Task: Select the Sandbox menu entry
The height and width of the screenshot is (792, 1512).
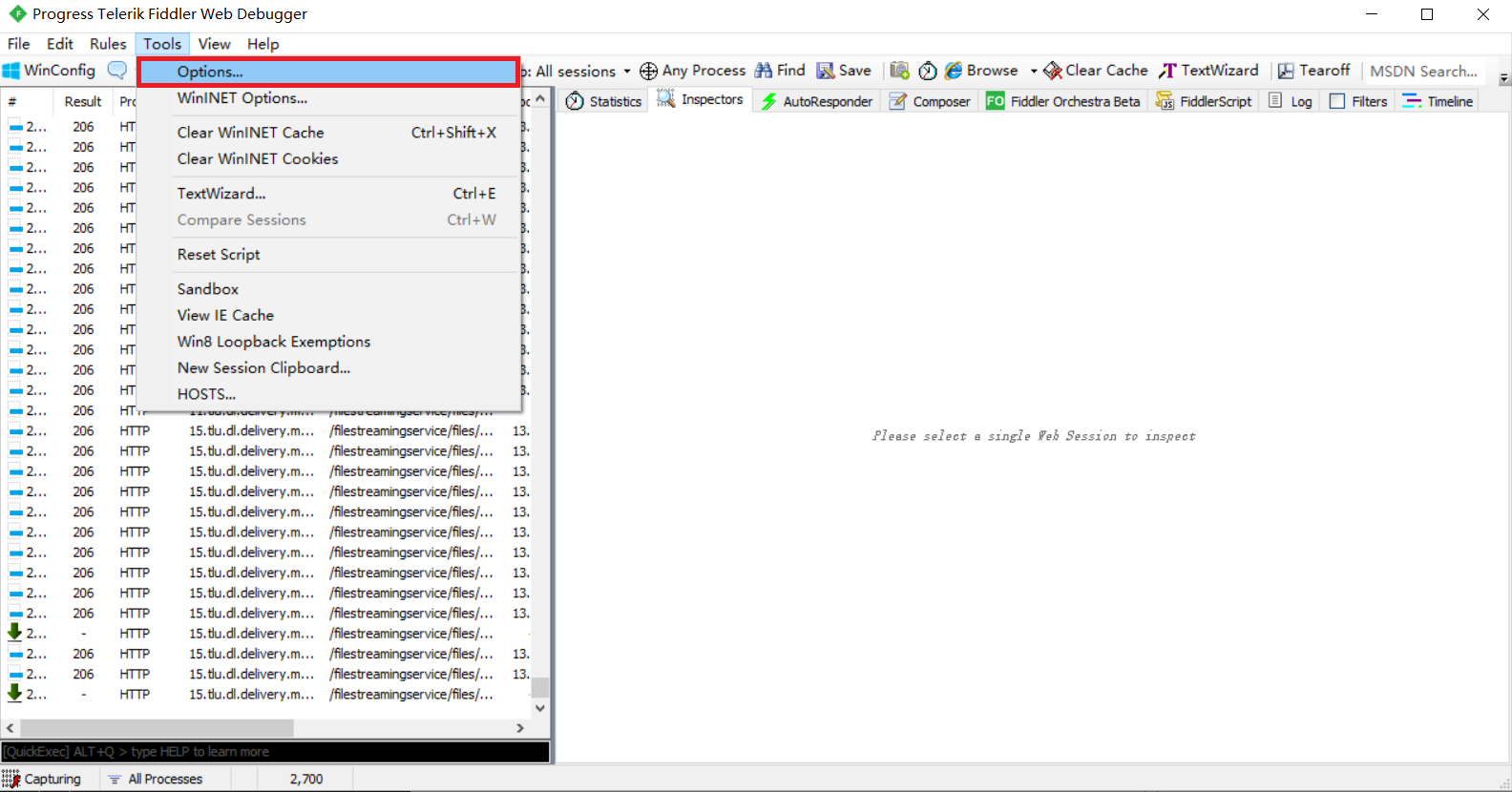Action: [x=328, y=289]
